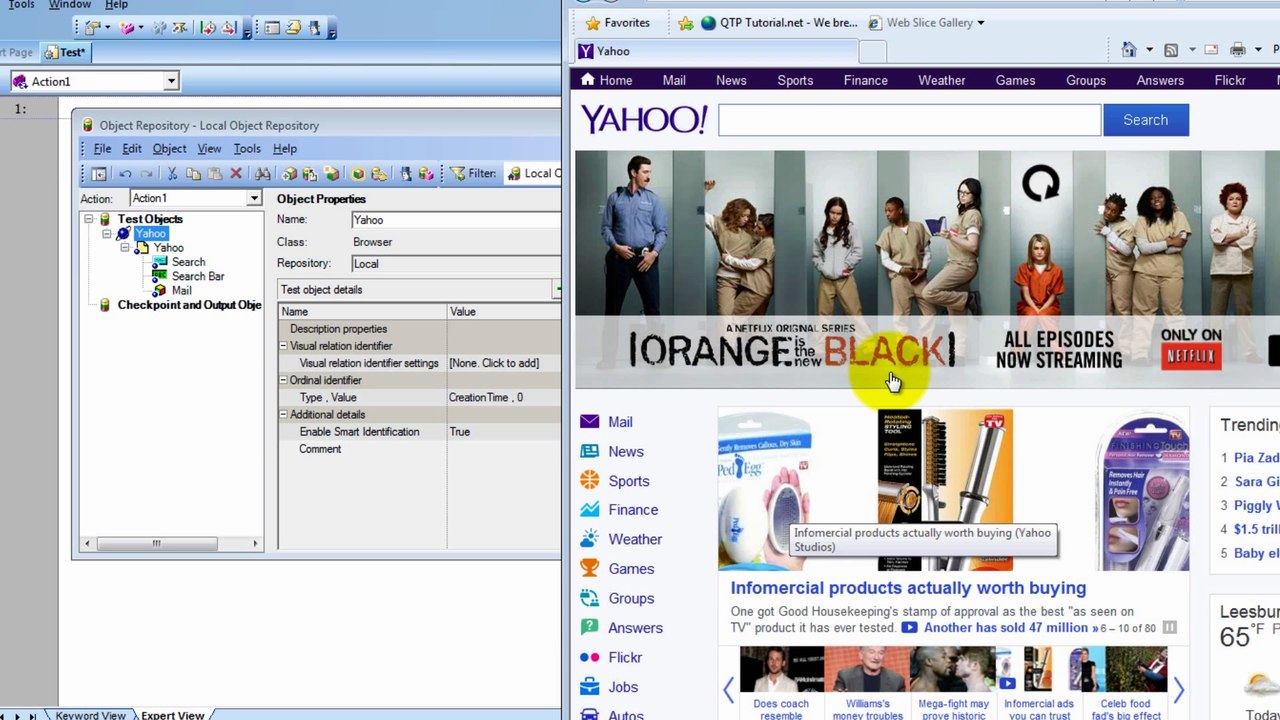
Task: Click the Paste icon in Object Repository toolbar
Action: [215, 174]
